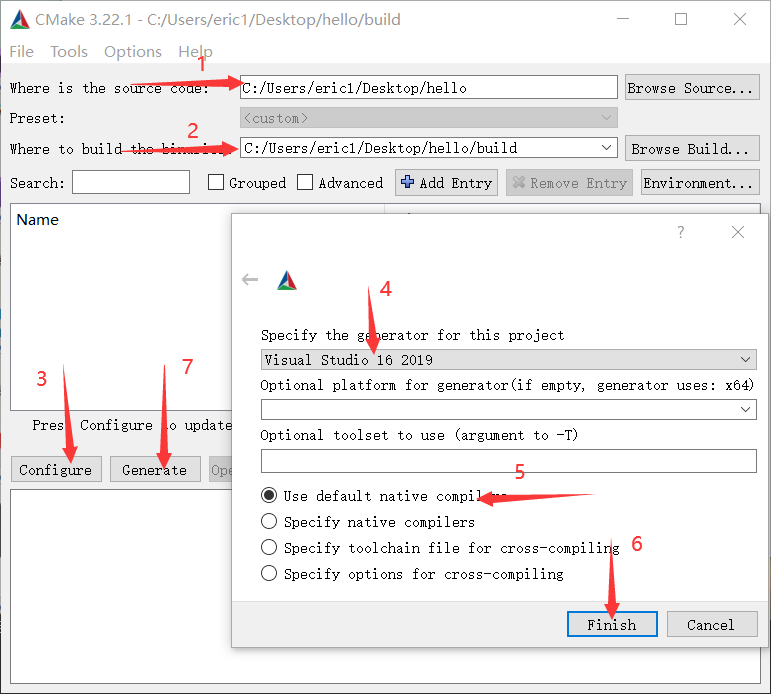This screenshot has height=694, width=771.
Task: Open the File menu
Action: [22, 52]
